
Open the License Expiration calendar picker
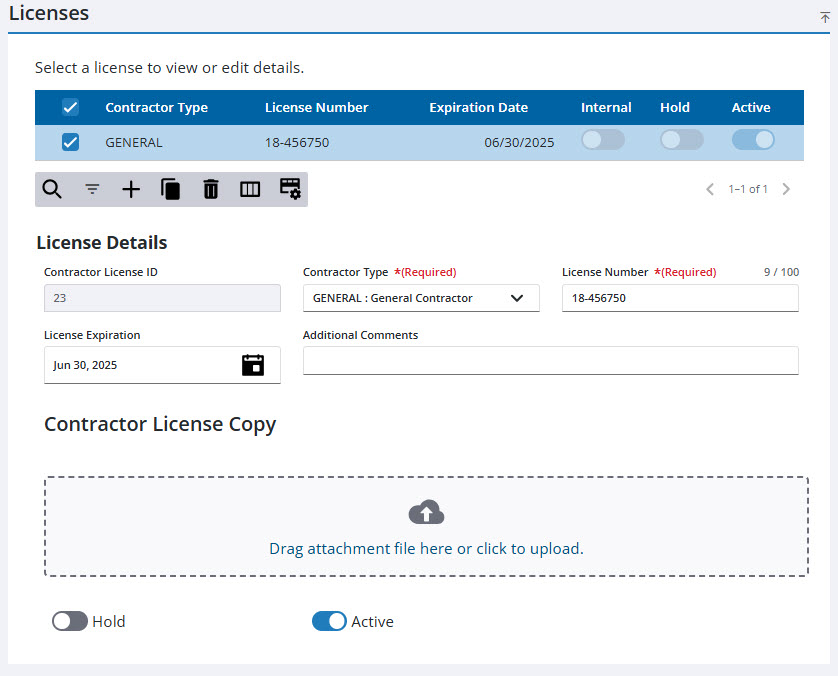(x=253, y=365)
